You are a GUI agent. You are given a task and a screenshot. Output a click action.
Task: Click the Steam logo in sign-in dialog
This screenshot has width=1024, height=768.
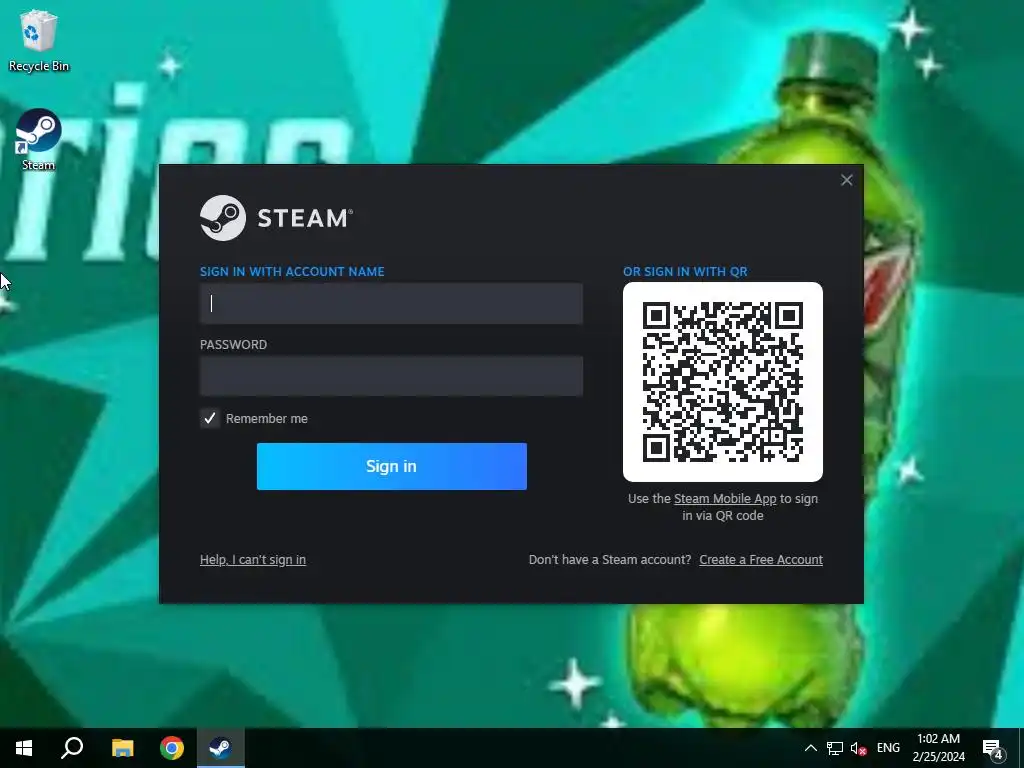(276, 218)
